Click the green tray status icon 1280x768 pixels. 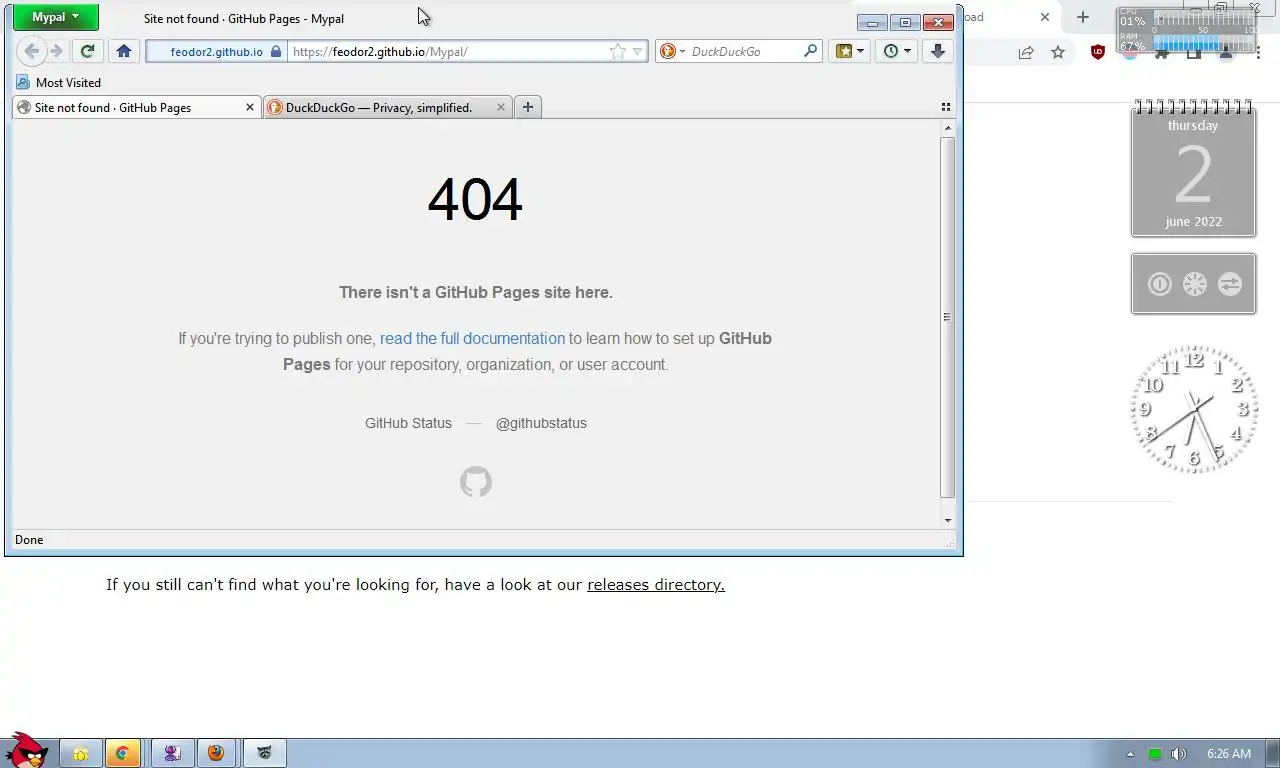(x=1155, y=754)
